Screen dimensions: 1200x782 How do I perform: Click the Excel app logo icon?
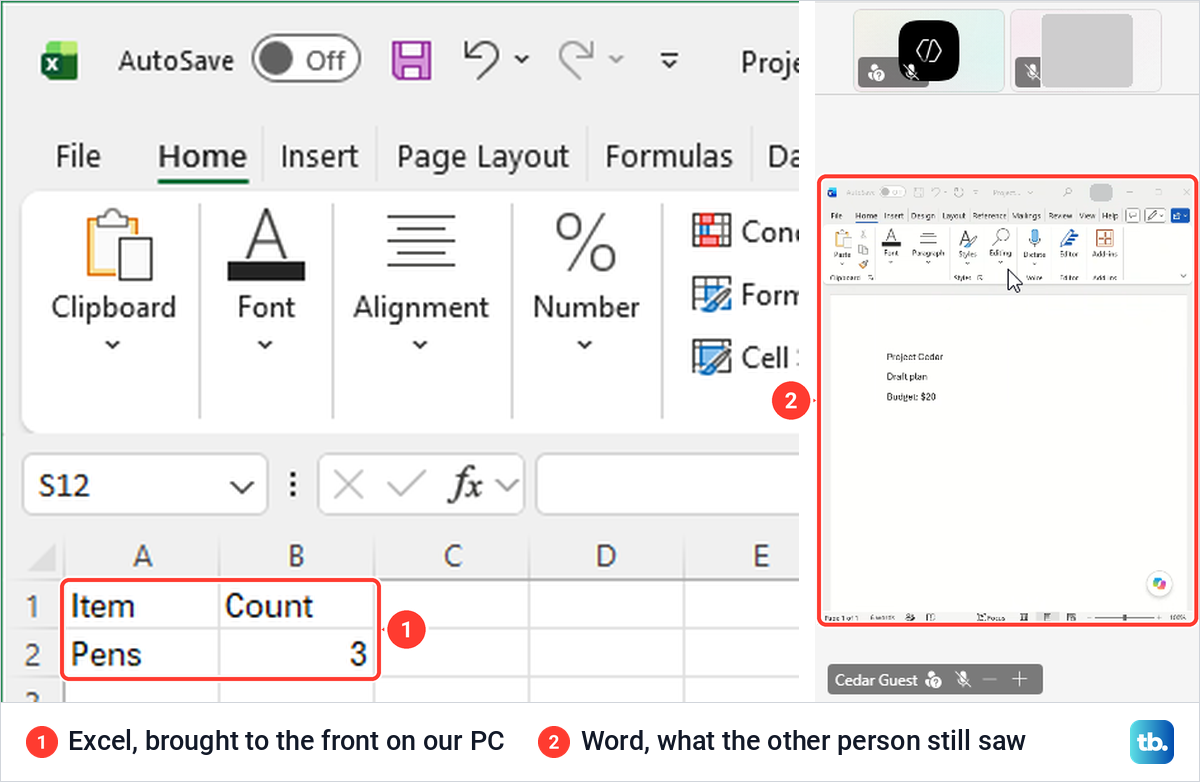[x=59, y=62]
